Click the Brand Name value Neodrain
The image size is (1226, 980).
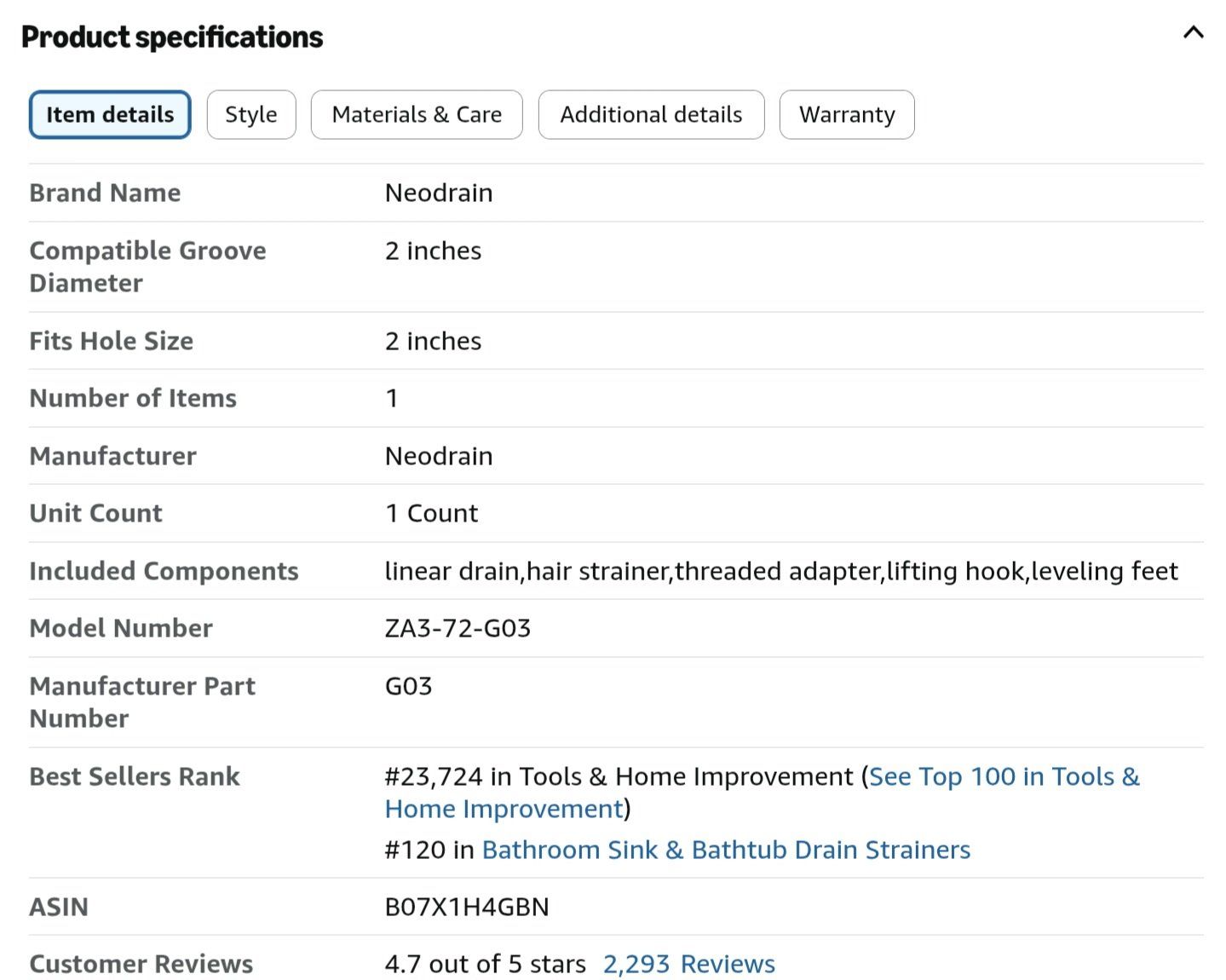coord(439,193)
